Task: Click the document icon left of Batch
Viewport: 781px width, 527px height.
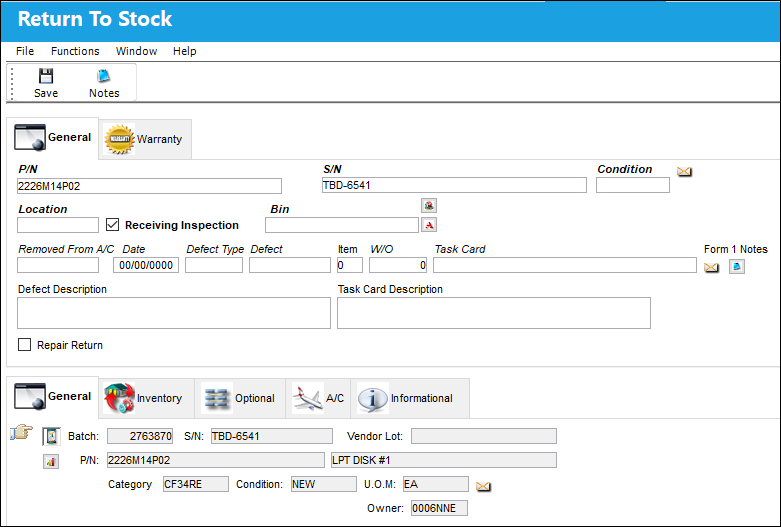Action: click(51, 436)
